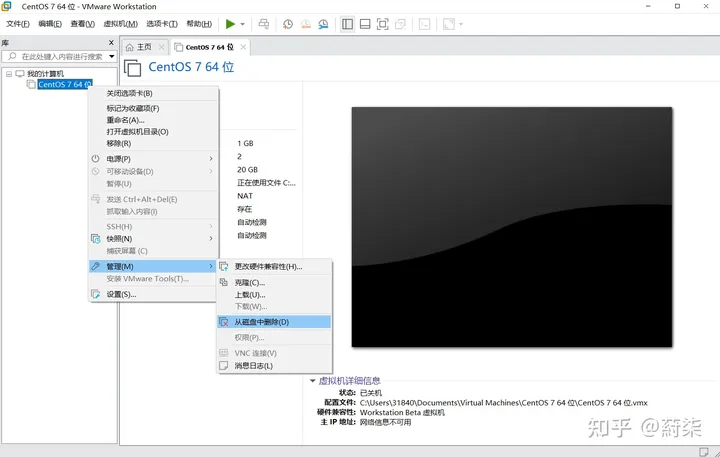Open 设置(S)... from context menu

click(x=152, y=294)
